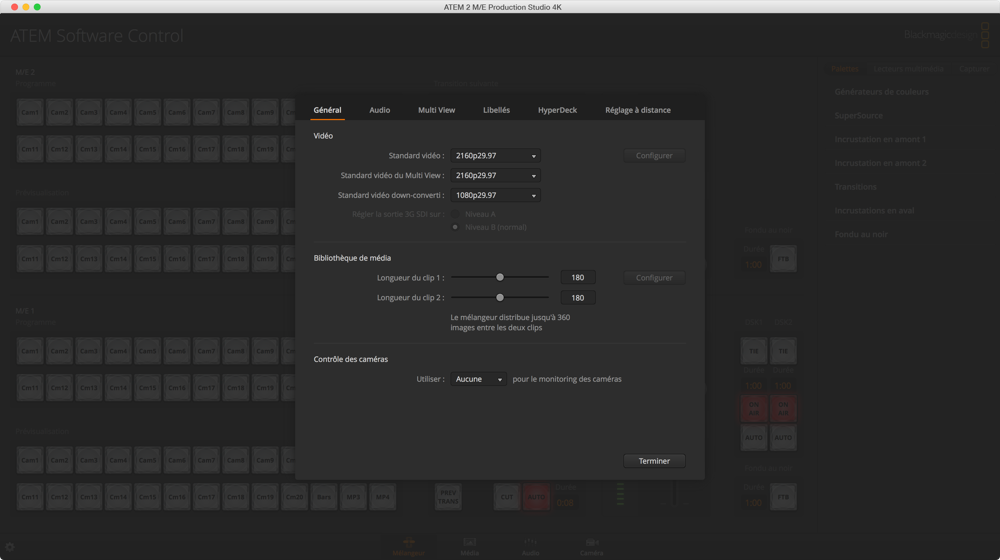Select the Bars source button
Image resolution: width=1000 pixels, height=560 pixels.
pyautogui.click(x=324, y=497)
